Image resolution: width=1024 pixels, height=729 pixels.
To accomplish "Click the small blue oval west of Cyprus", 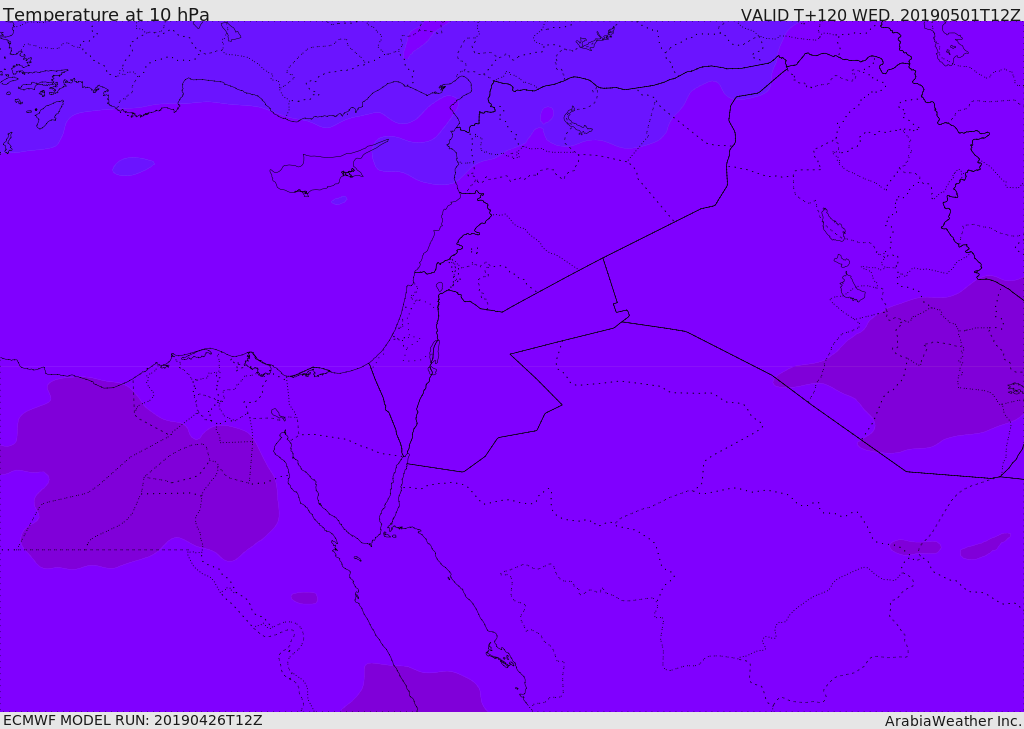I will pos(133,166).
